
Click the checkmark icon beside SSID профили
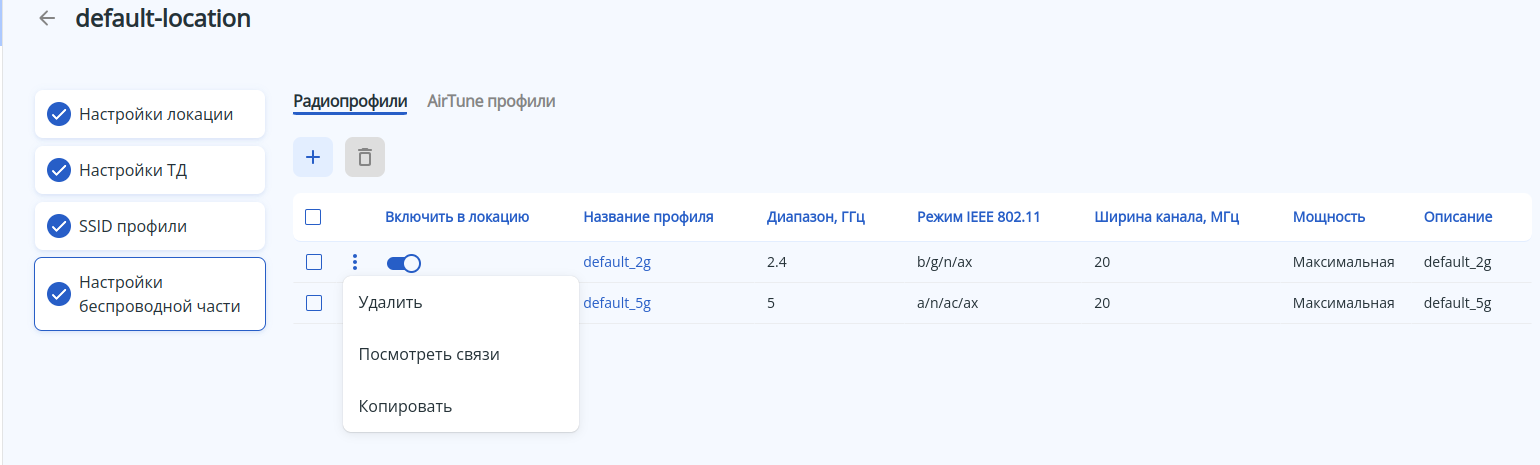(59, 226)
